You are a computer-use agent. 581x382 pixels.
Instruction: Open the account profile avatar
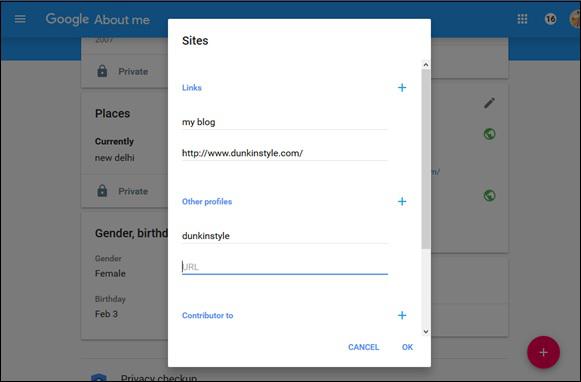click(x=575, y=19)
